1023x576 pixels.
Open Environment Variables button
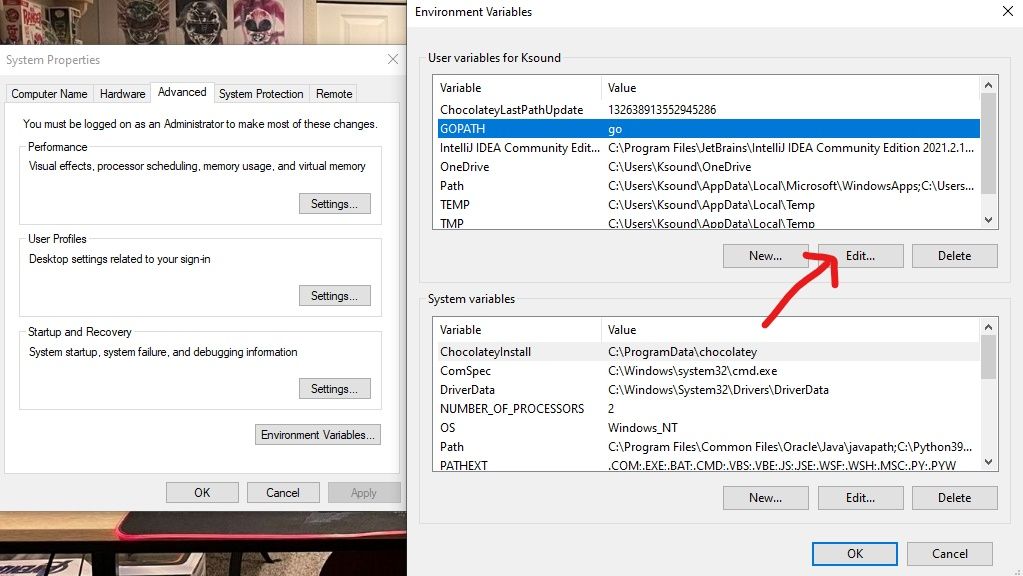tap(318, 435)
